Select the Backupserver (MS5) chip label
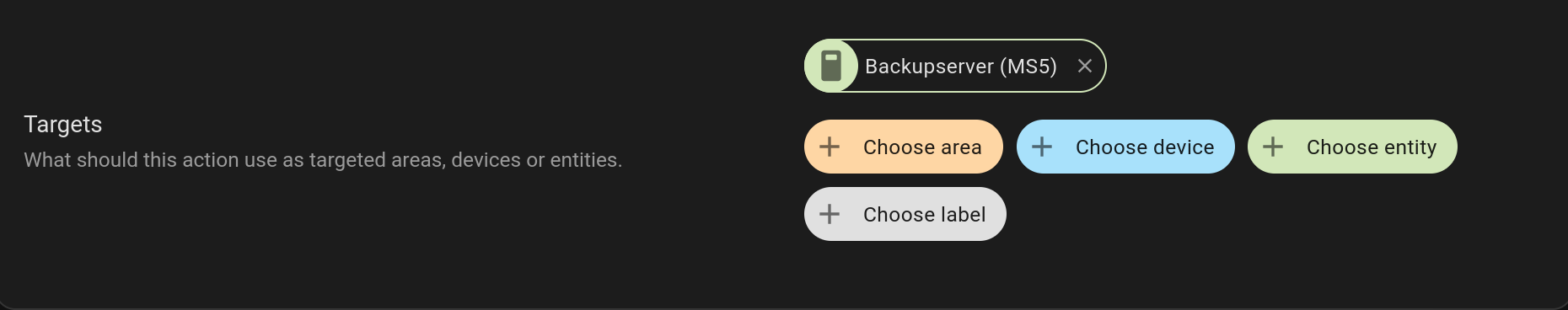 961,67
